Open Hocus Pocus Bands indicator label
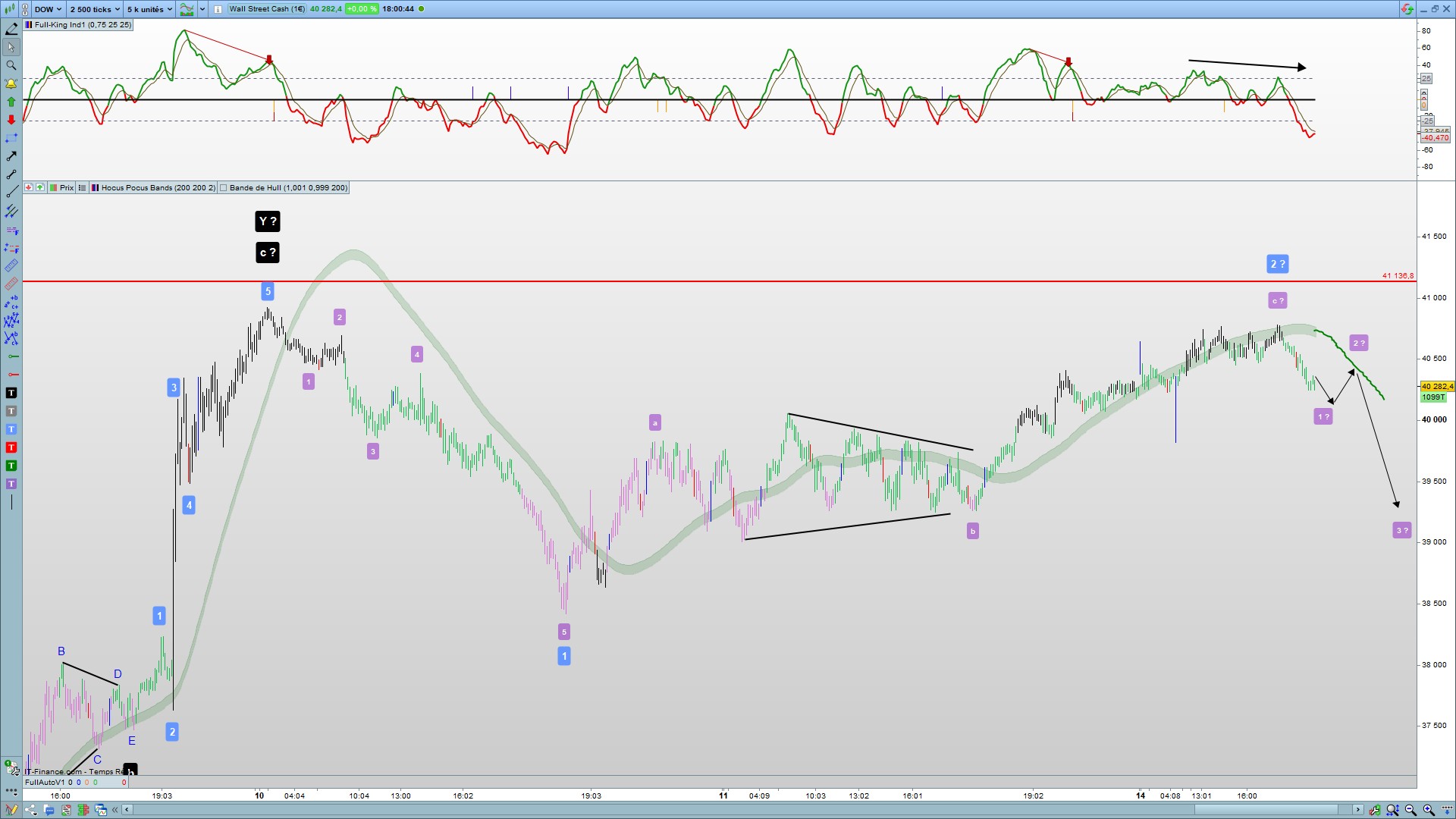 click(153, 188)
